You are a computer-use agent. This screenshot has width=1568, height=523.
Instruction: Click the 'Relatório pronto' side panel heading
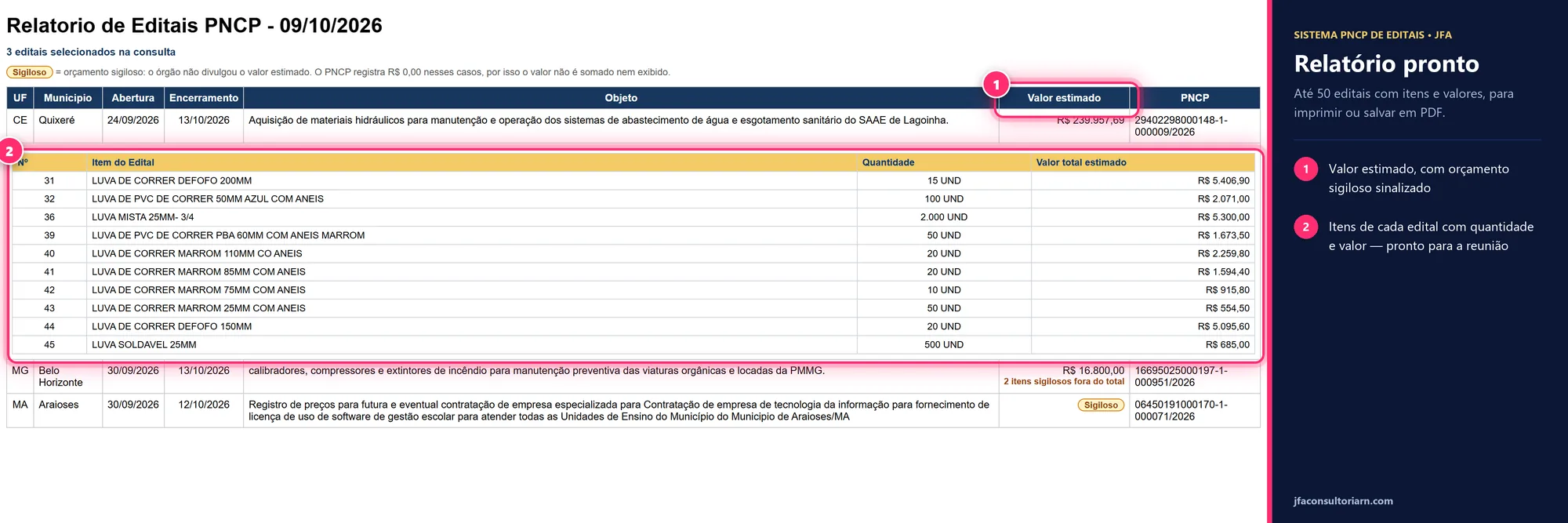1386,64
